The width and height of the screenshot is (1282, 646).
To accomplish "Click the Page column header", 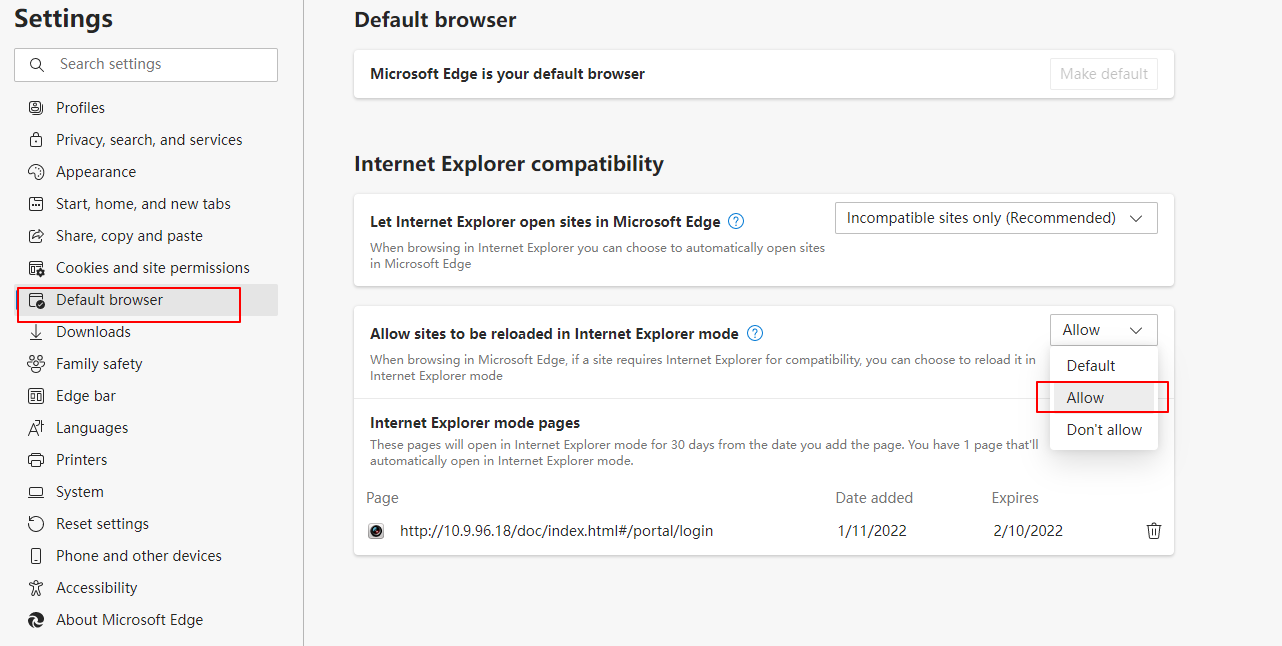I will point(382,498).
